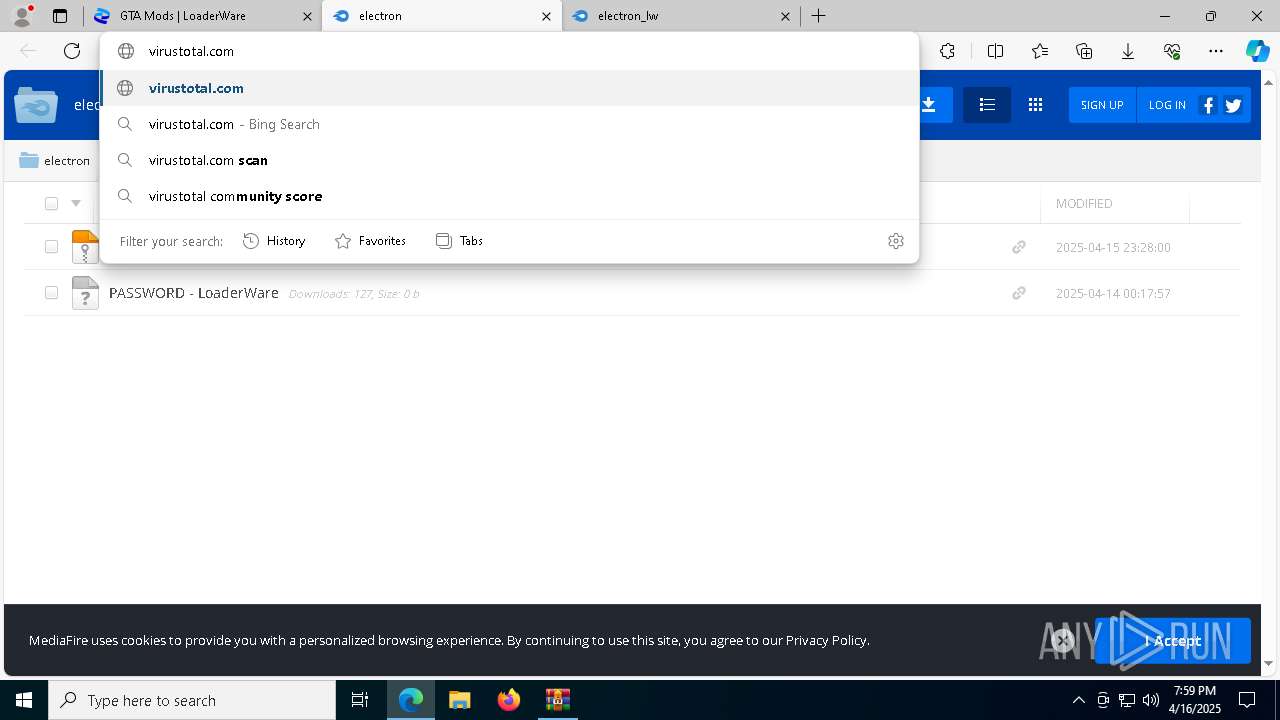Screen dimensions: 1280x720
Task: Open the browser Extensions icon
Action: (947, 51)
